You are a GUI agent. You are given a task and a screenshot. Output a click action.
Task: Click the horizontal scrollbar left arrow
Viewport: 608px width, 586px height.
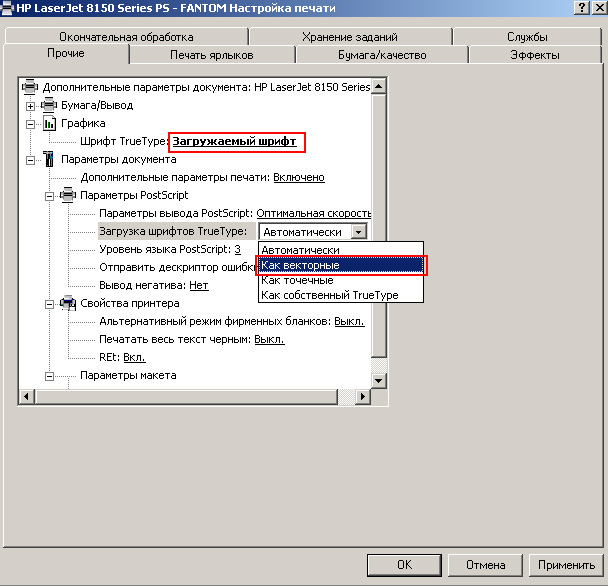[26, 396]
